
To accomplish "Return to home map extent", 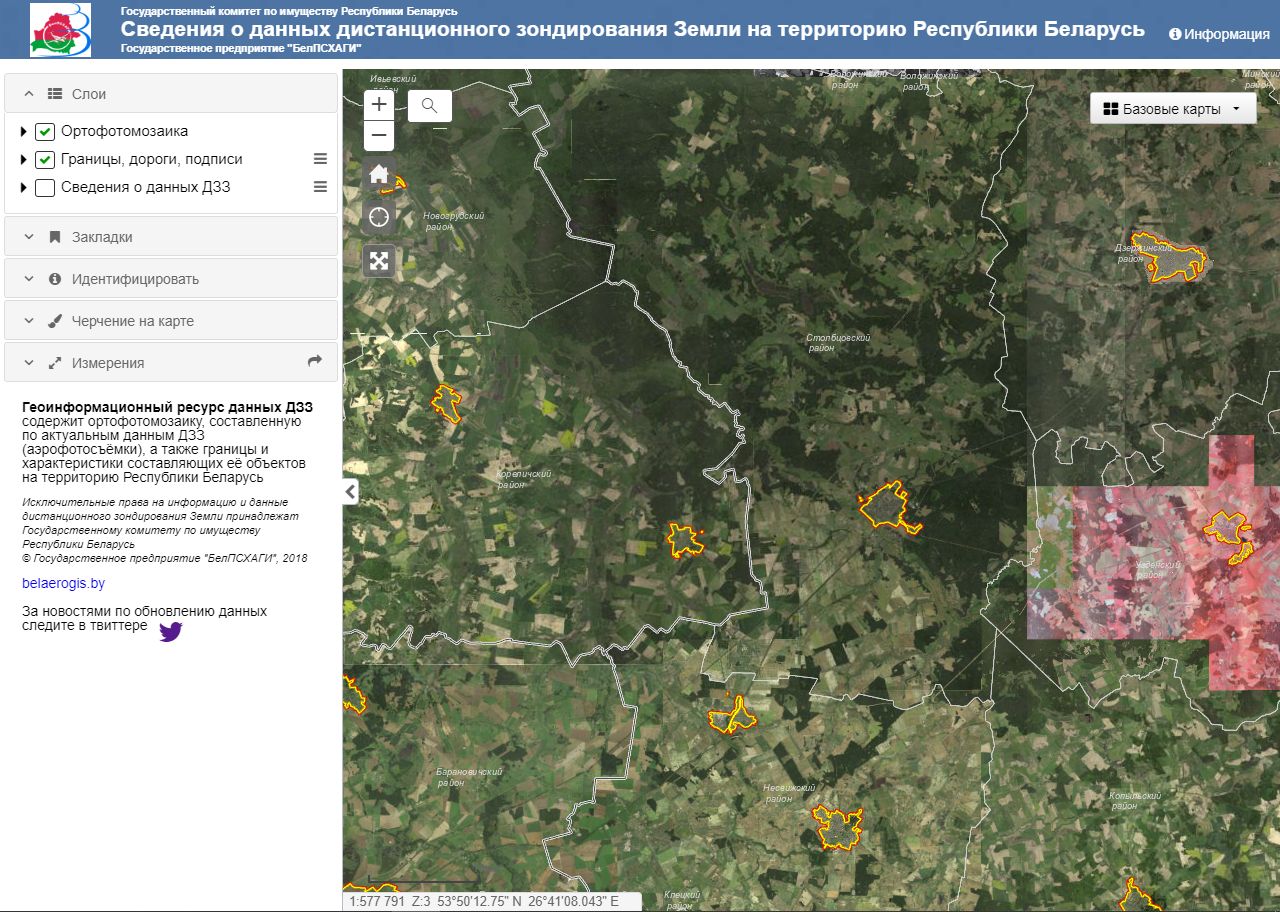I will point(379,174).
